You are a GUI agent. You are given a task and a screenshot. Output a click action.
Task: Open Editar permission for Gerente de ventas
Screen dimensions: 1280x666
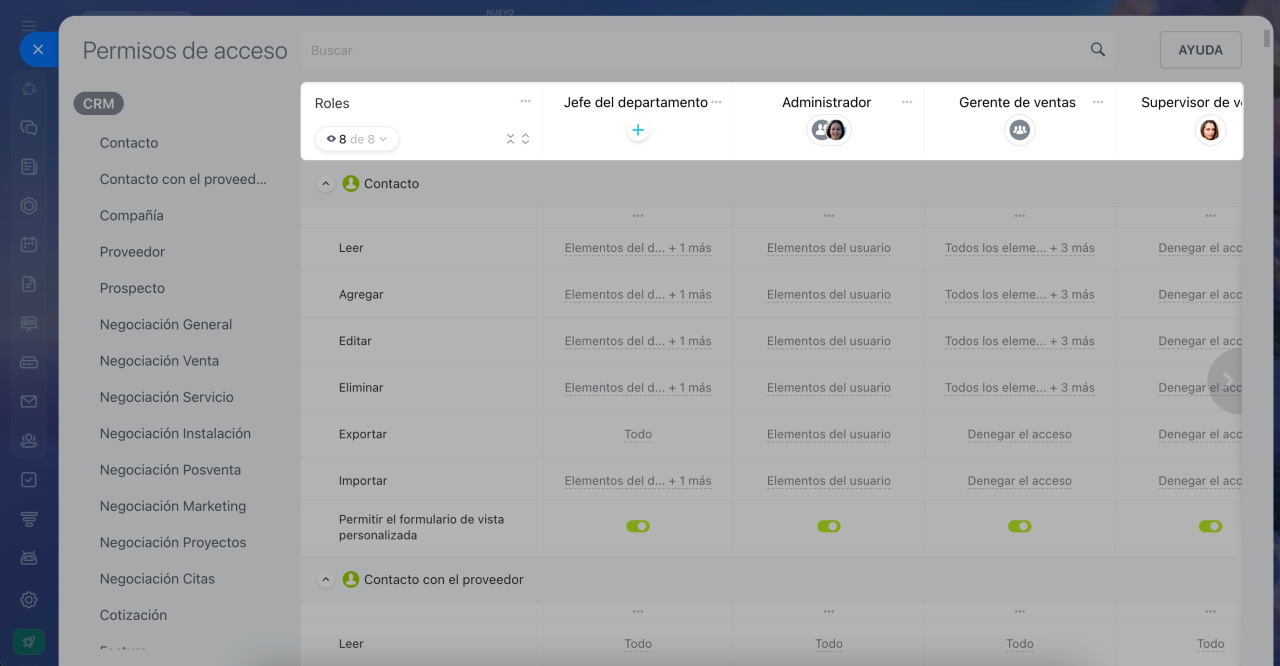tap(1019, 341)
